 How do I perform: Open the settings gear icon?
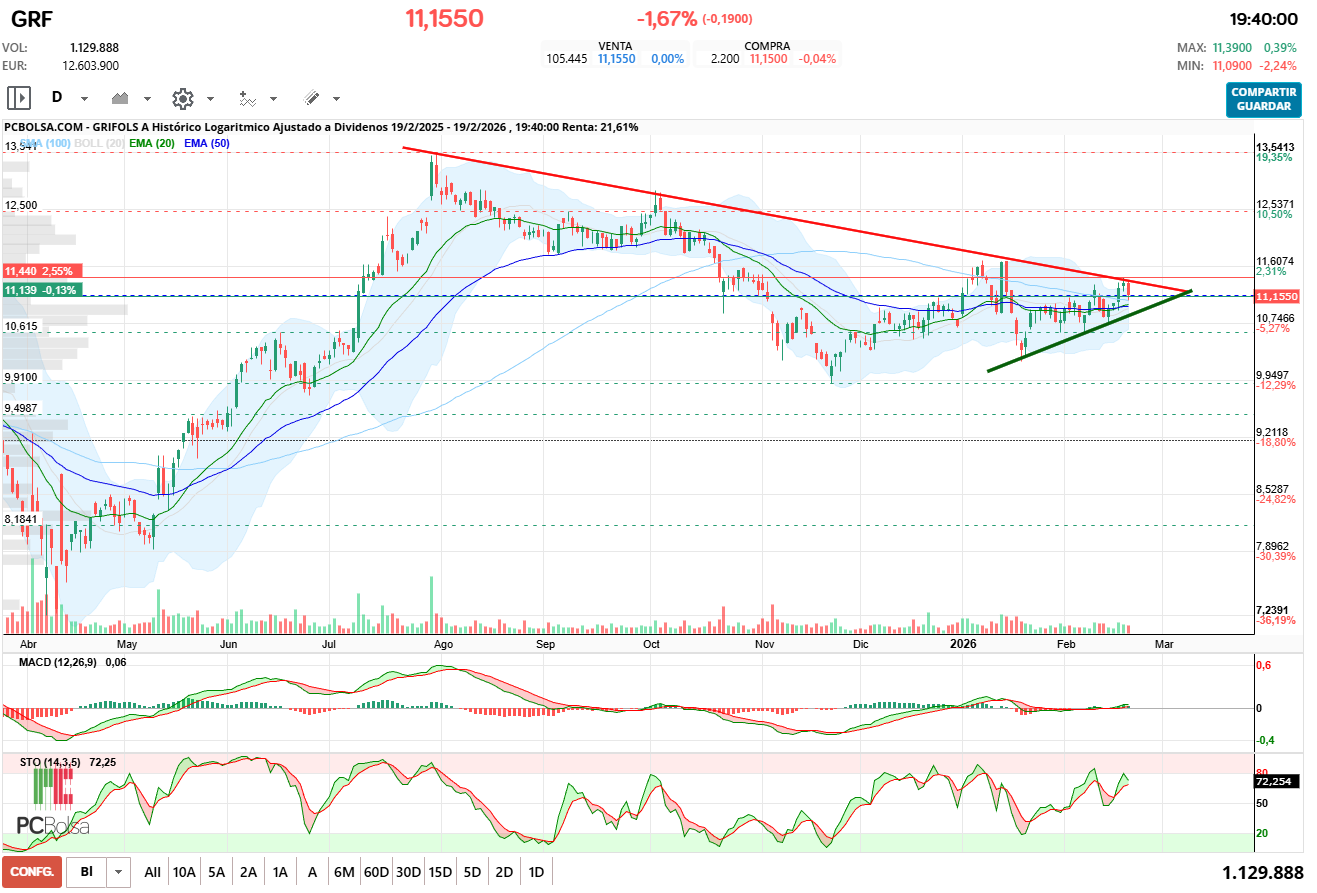pyautogui.click(x=182, y=98)
